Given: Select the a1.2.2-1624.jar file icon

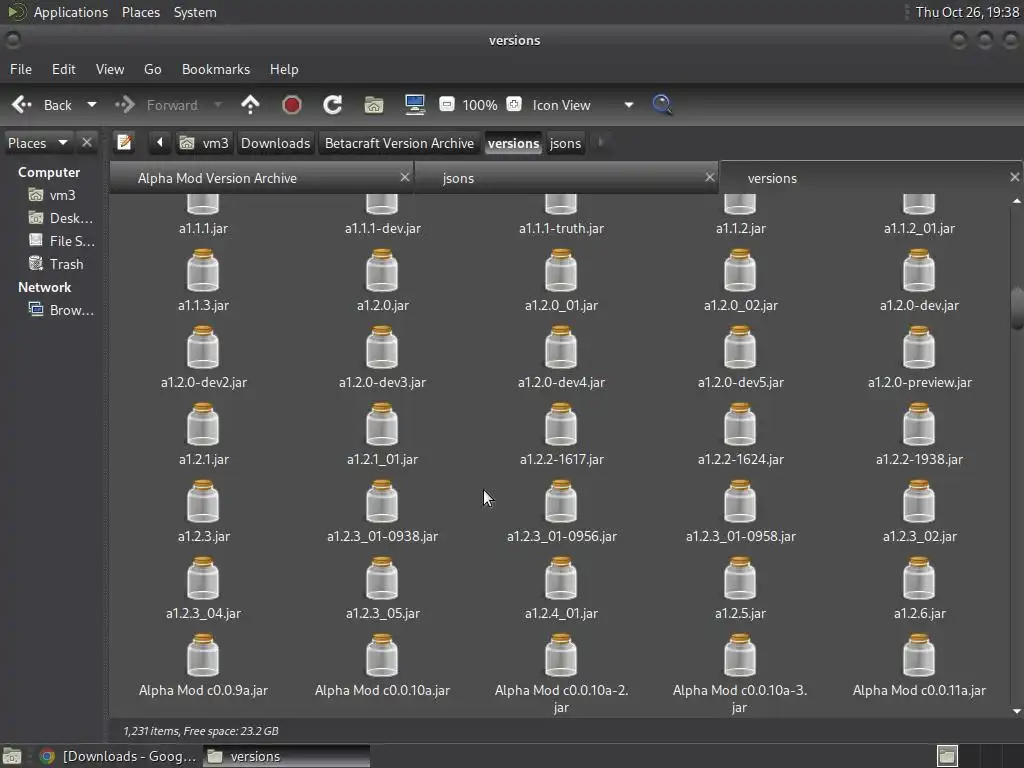Looking at the screenshot, I should point(740,424).
